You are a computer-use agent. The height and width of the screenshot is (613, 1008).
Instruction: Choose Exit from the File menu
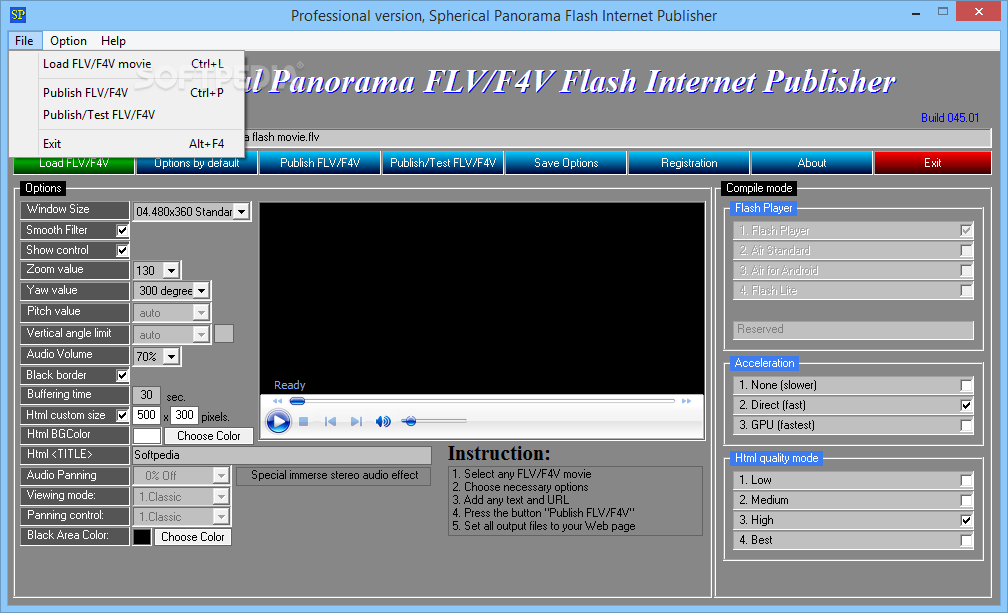127,143
